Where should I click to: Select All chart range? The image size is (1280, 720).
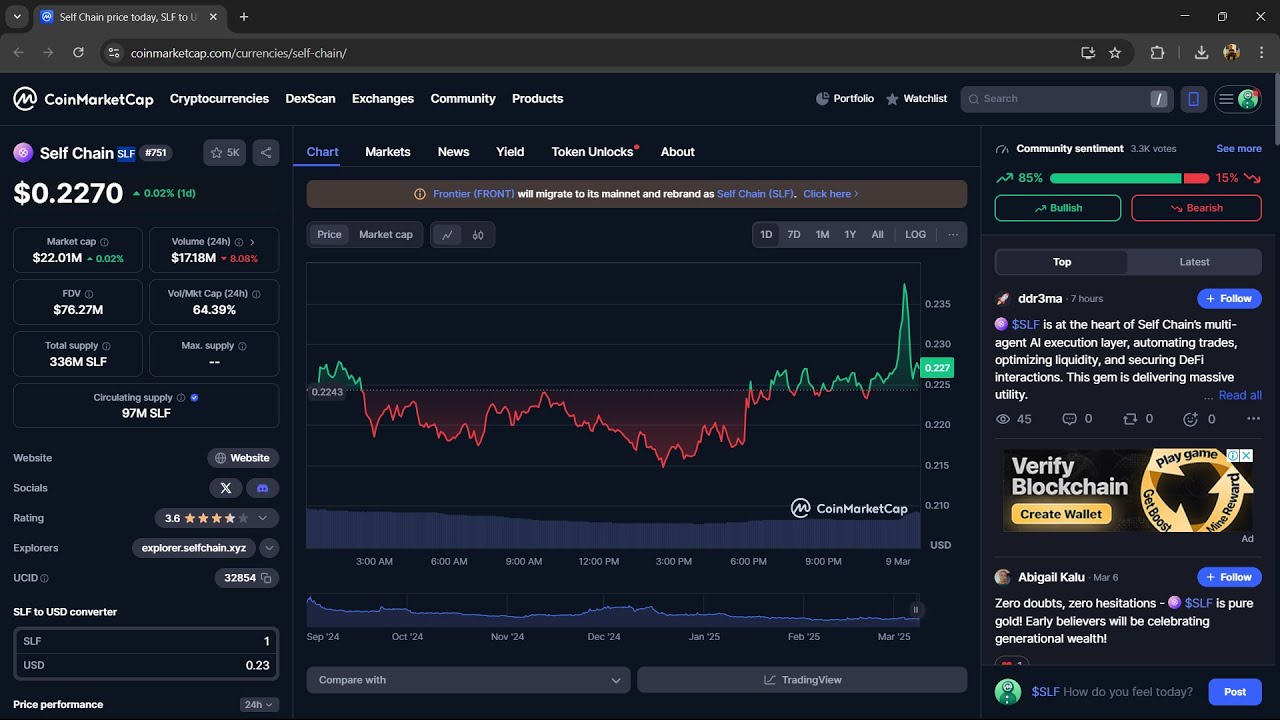(877, 235)
